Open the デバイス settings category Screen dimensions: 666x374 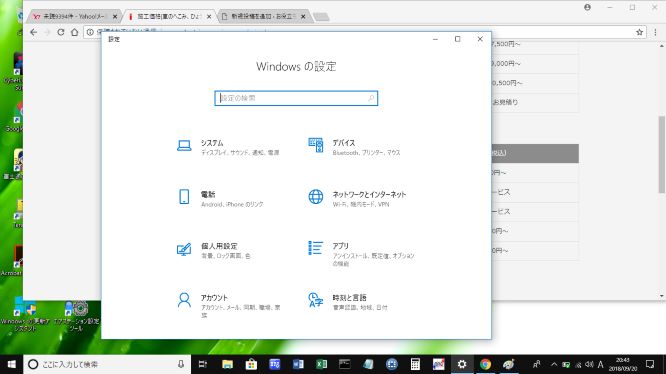tap(354, 147)
